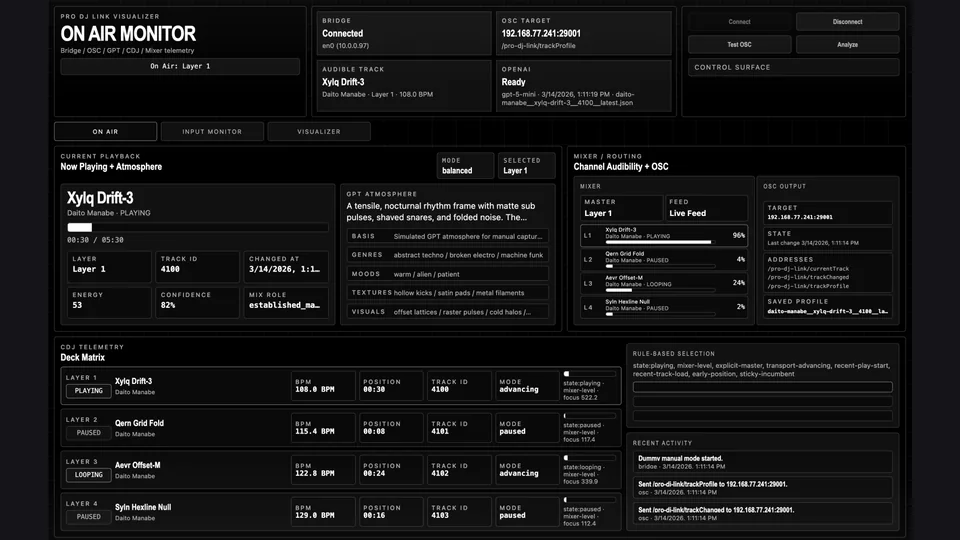Click the Master Layer 1 box
Image resolution: width=960 pixels, height=540 pixels.
pos(621,208)
